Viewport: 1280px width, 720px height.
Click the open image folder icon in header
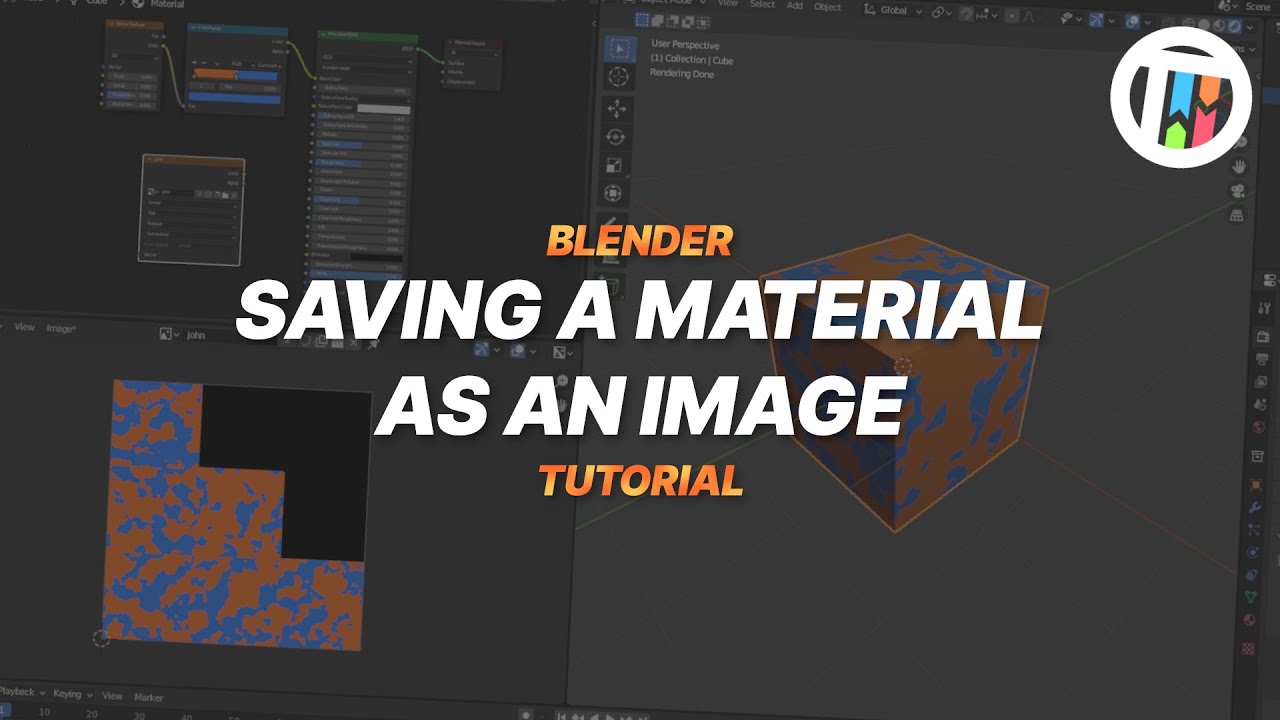pyautogui.click(x=338, y=342)
